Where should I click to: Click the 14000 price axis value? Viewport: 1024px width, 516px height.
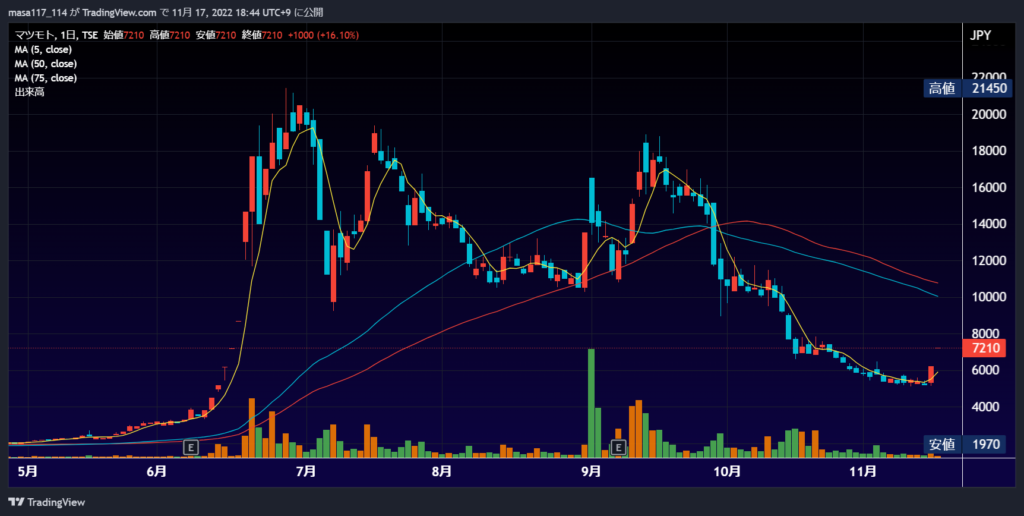[x=989, y=224]
